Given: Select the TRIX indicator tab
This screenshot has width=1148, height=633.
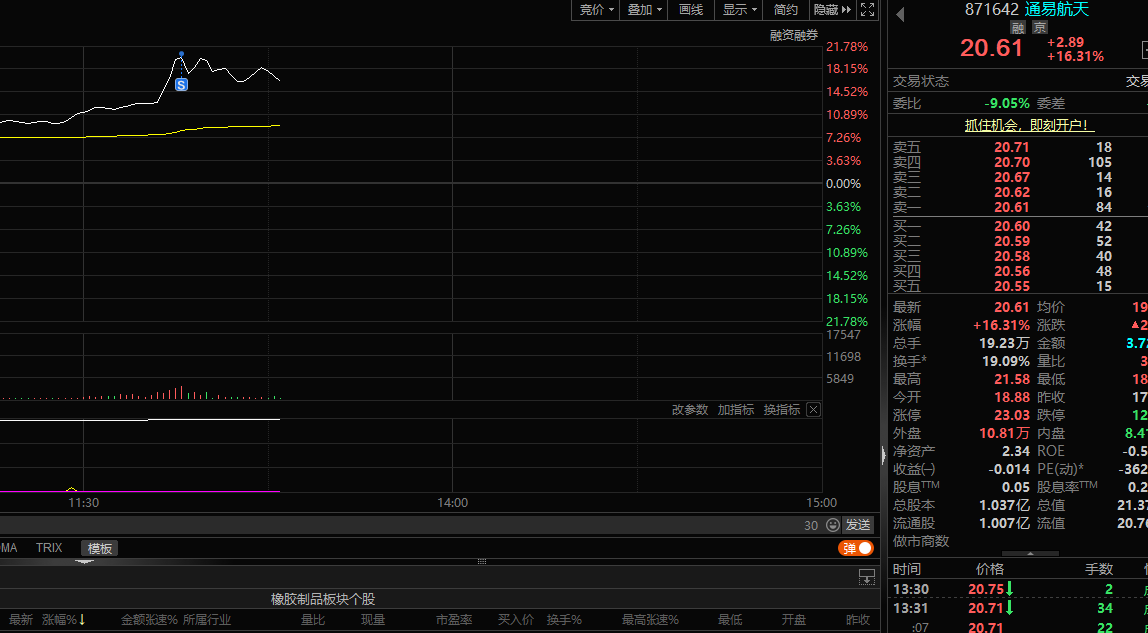Looking at the screenshot, I should pos(49,547).
